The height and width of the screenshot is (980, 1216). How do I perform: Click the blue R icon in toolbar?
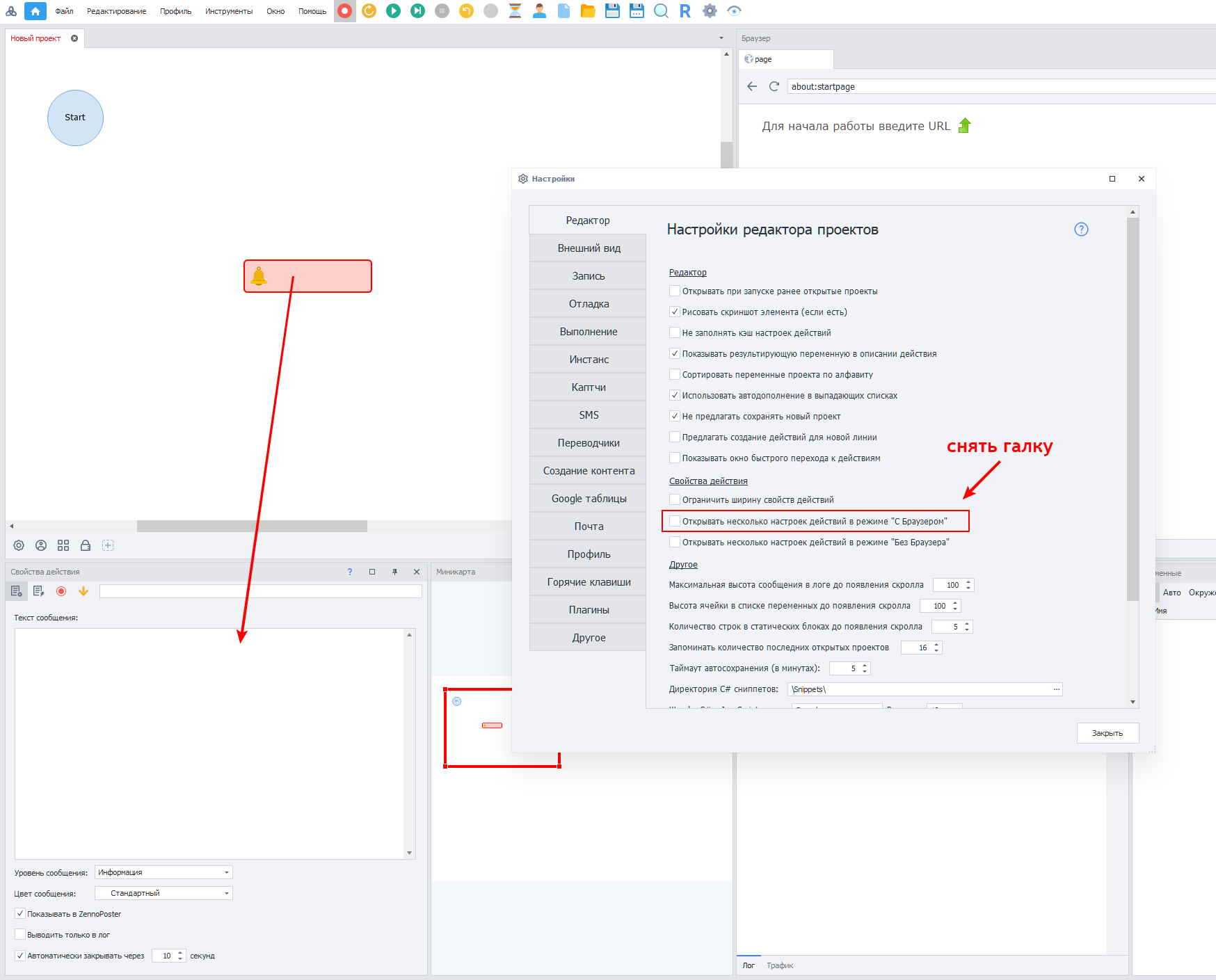[x=685, y=11]
